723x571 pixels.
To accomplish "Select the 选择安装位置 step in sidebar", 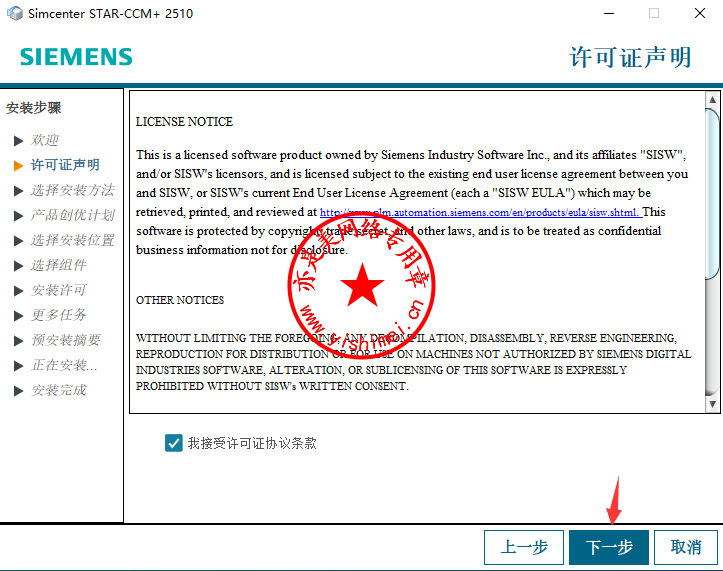I will pyautogui.click(x=72, y=240).
